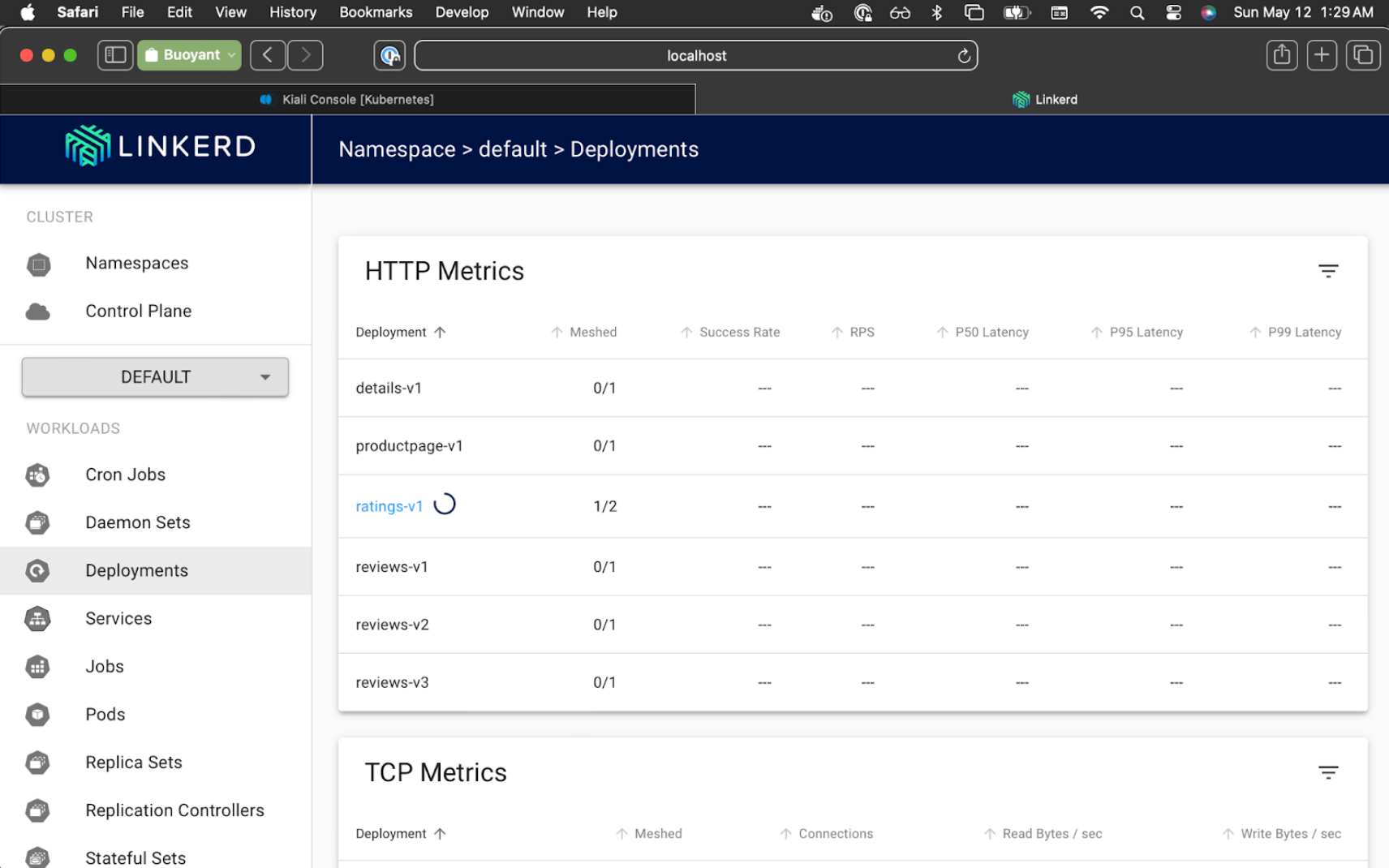Click the Wi-Fi status icon
Viewport: 1389px width, 868px height.
[1099, 13]
